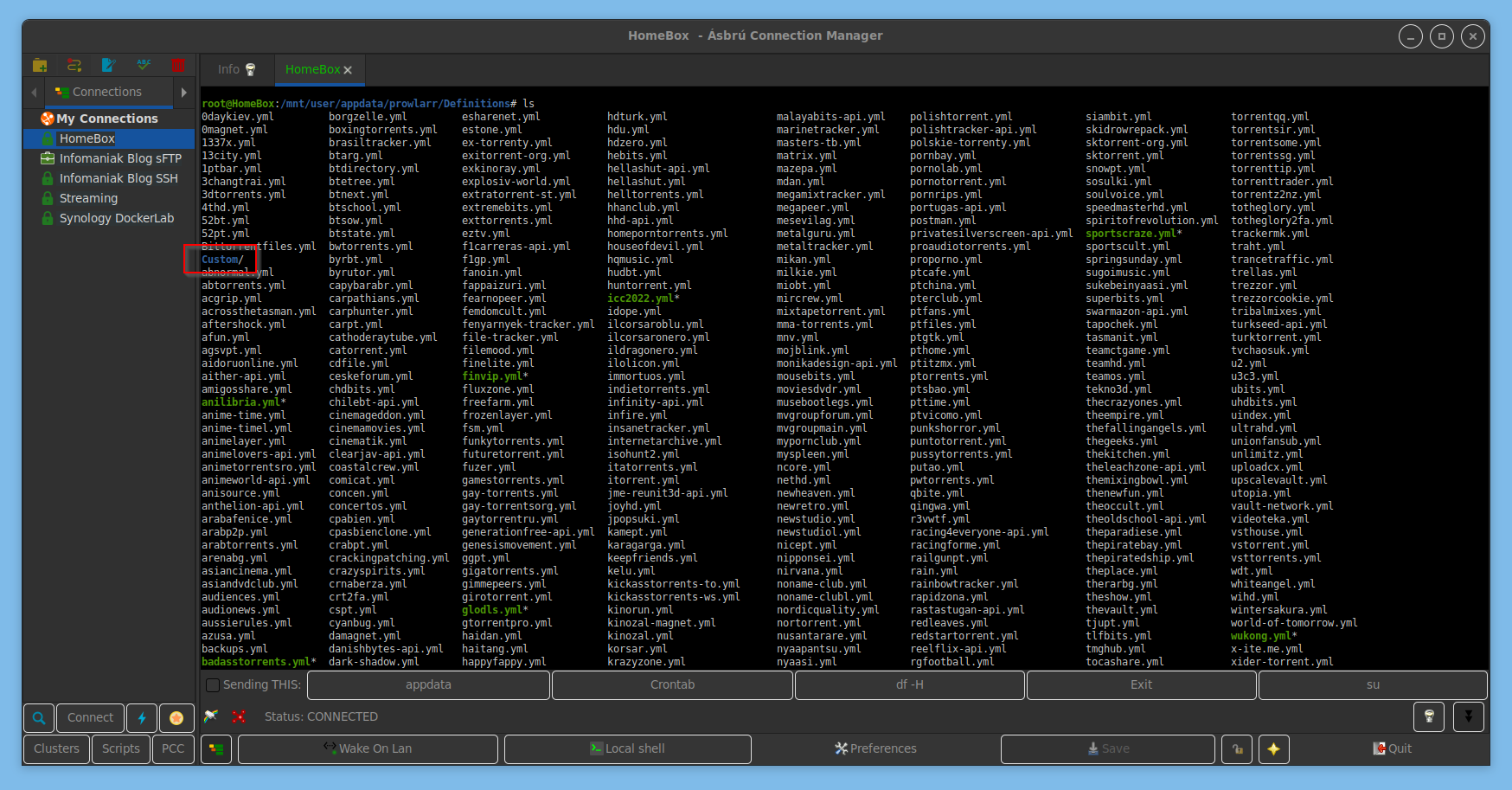Click the Status: CONNECTED label
1512x790 pixels.
(x=321, y=716)
